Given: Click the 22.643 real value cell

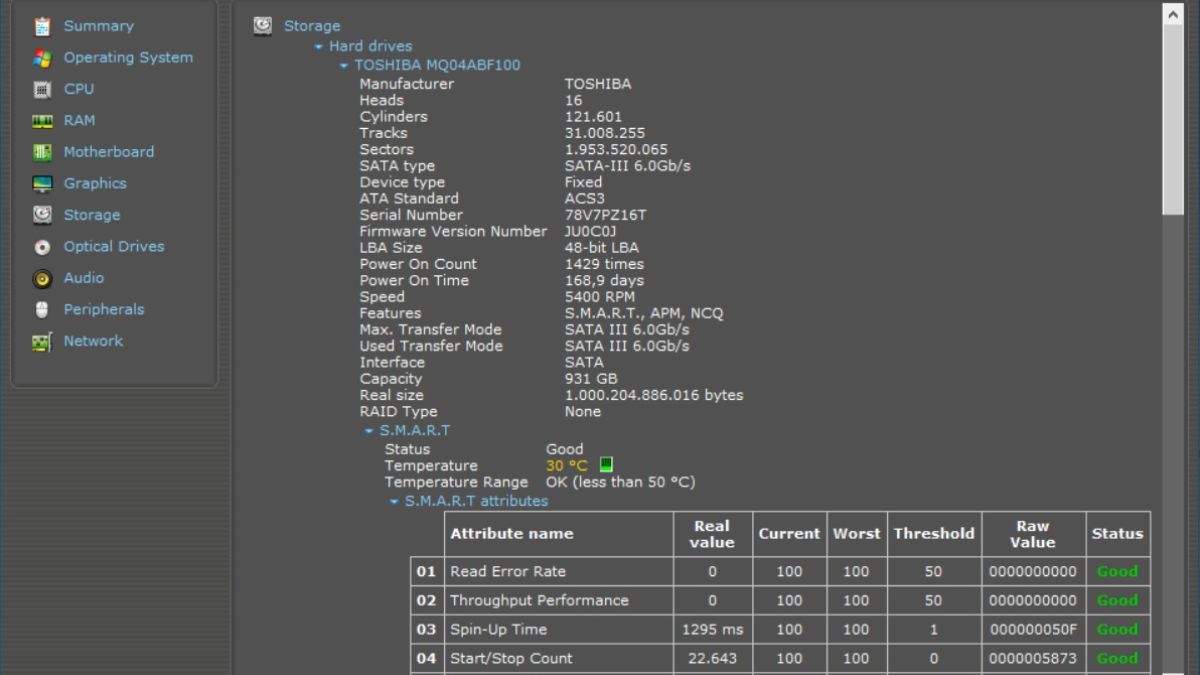Looking at the screenshot, I should point(712,659).
